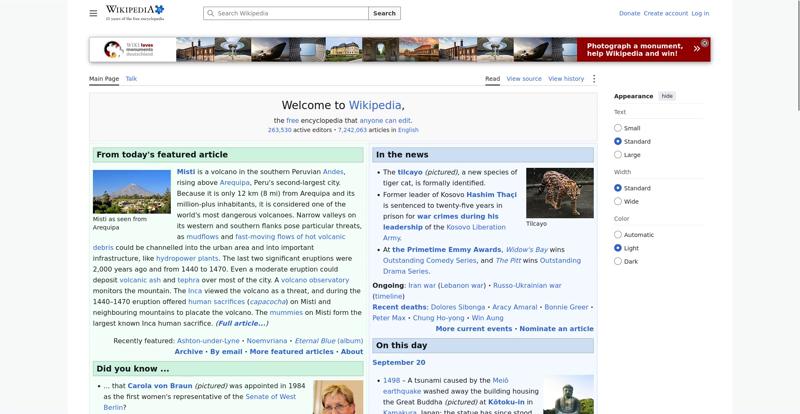The image size is (800, 414).
Task: Click the Donate link
Action: point(629,13)
